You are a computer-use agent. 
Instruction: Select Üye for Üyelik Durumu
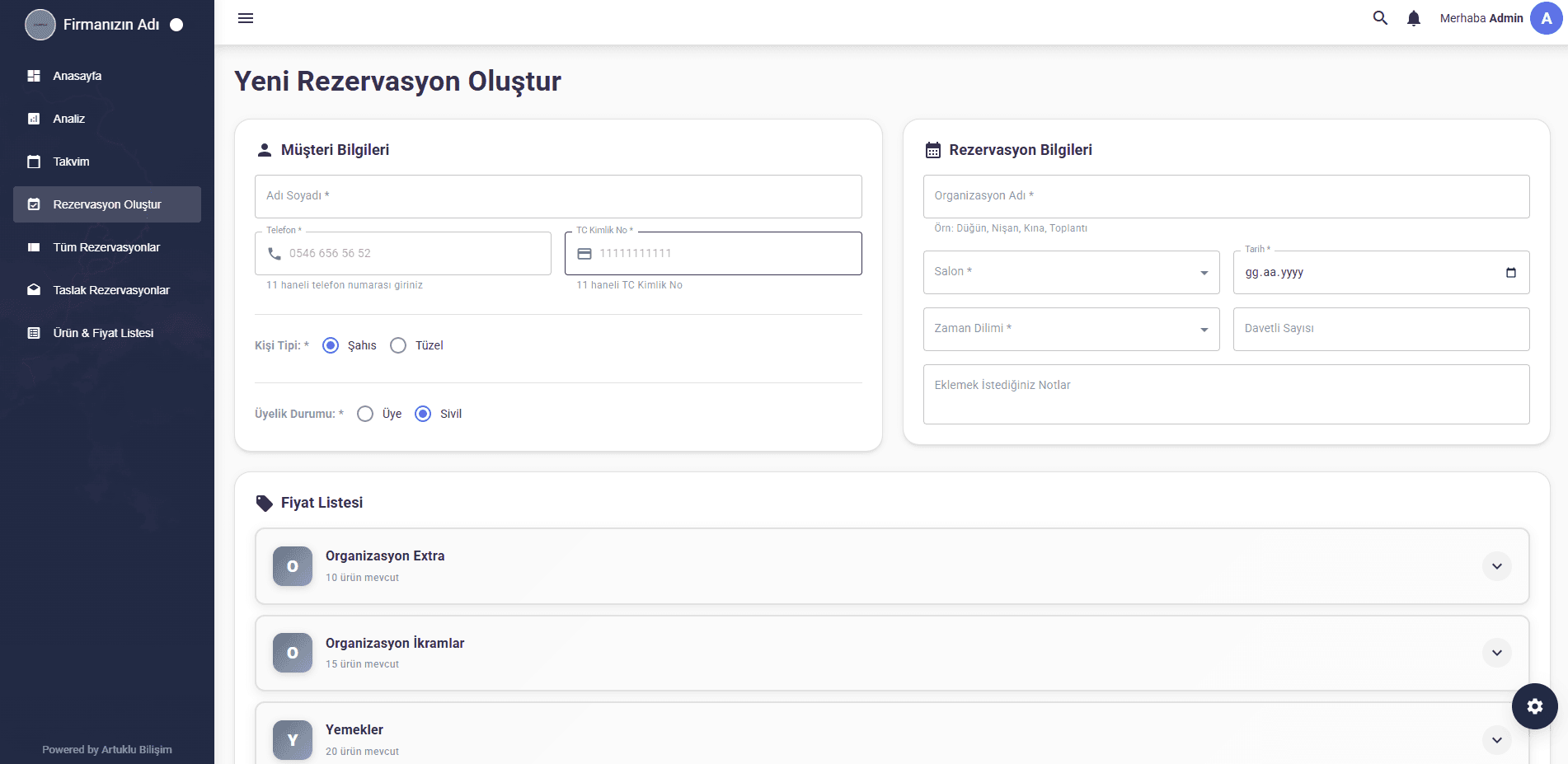[x=366, y=414]
